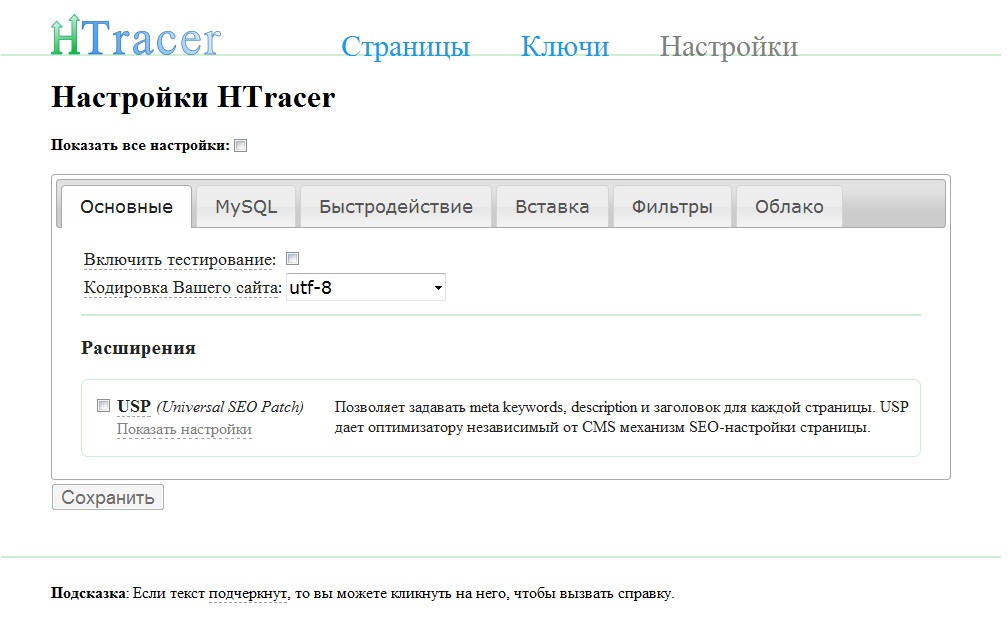Open the Настройки section
Viewport: 1008px width, 633px height.
click(x=727, y=46)
